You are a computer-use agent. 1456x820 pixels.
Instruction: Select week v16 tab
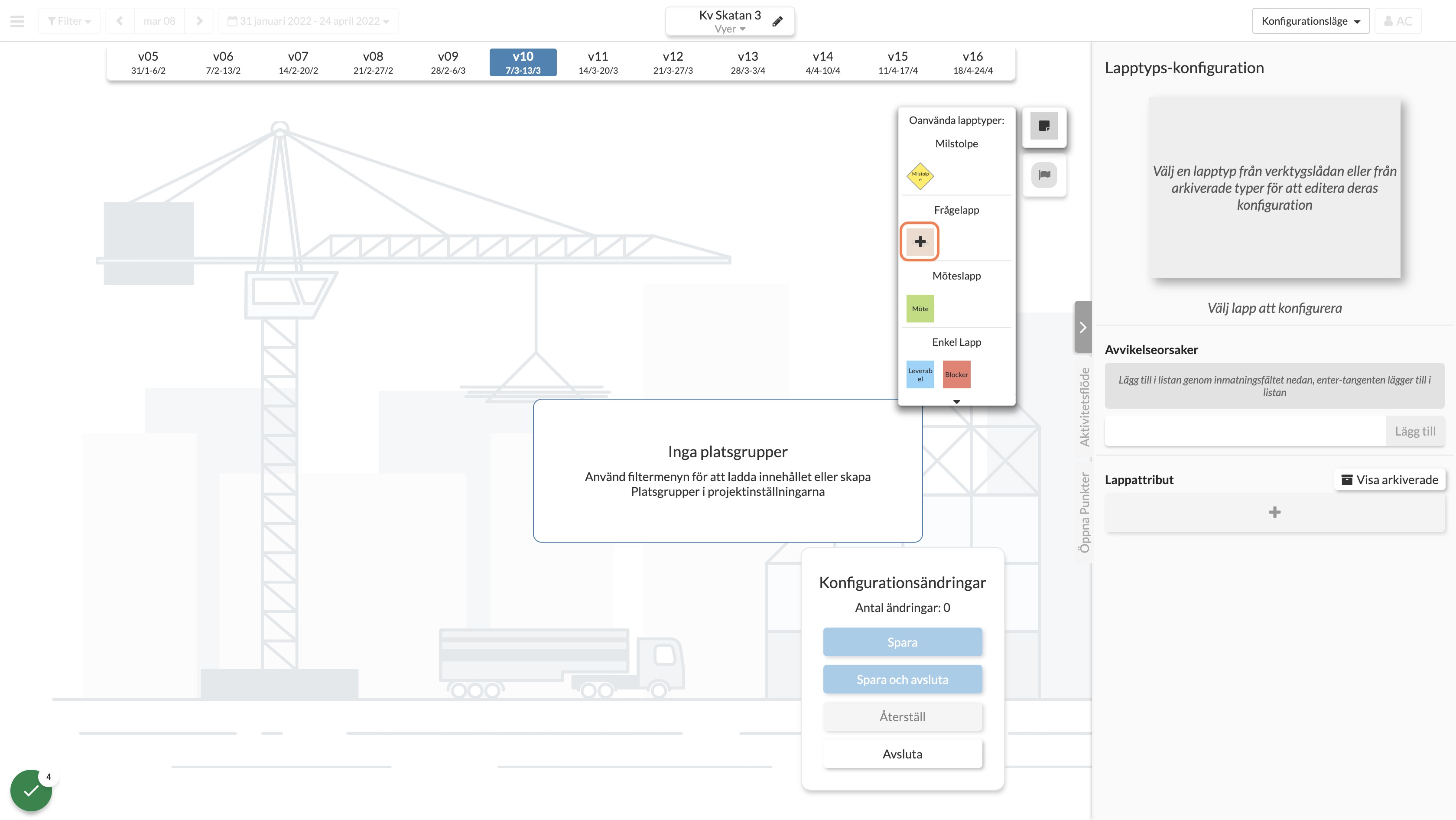tap(973, 62)
